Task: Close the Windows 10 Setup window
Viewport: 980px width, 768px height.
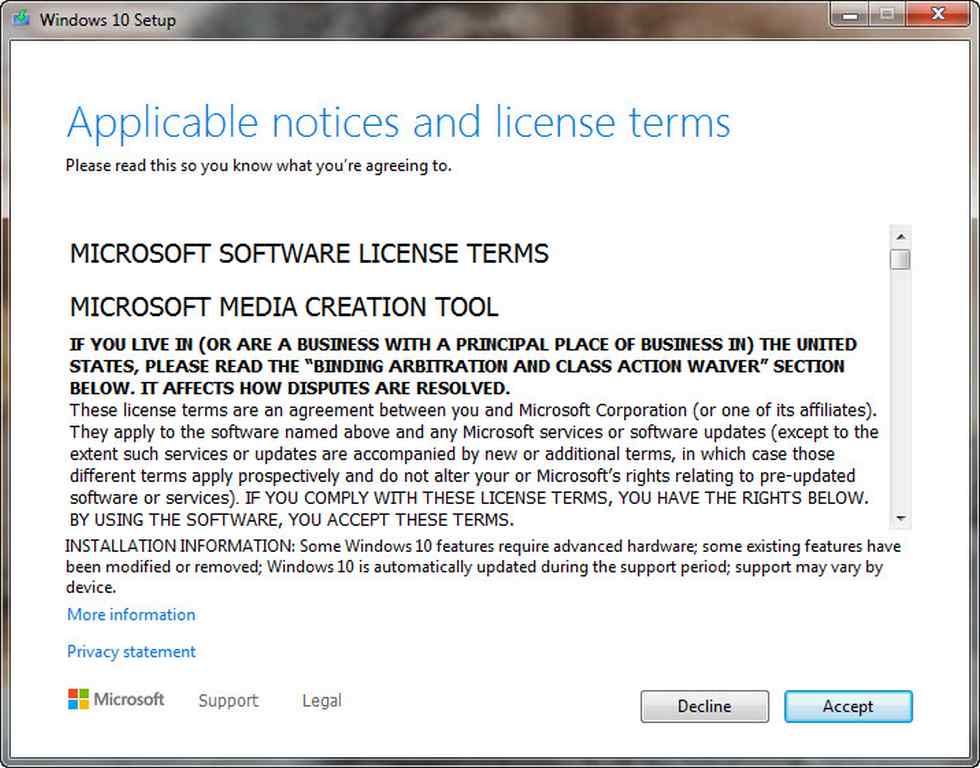Action: coord(938,14)
